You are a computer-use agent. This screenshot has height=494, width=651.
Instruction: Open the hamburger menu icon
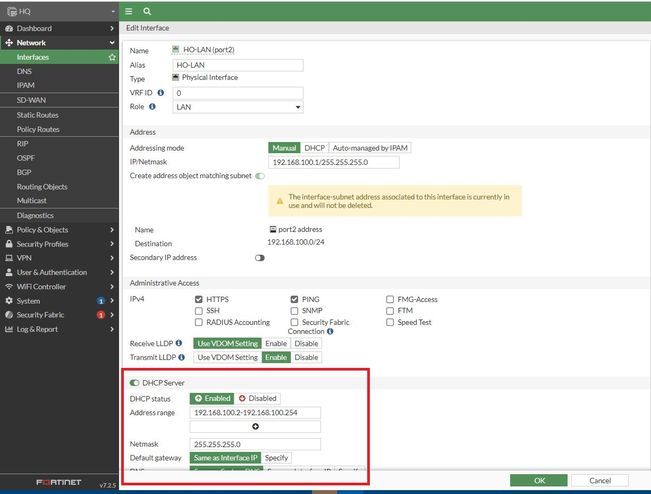tap(129, 11)
